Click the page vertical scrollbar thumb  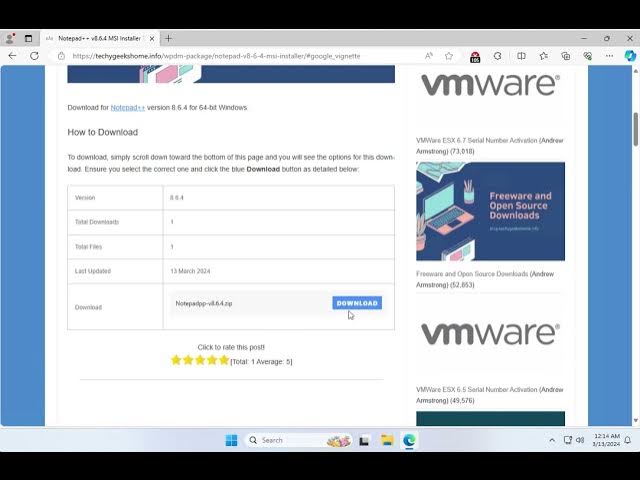click(636, 129)
